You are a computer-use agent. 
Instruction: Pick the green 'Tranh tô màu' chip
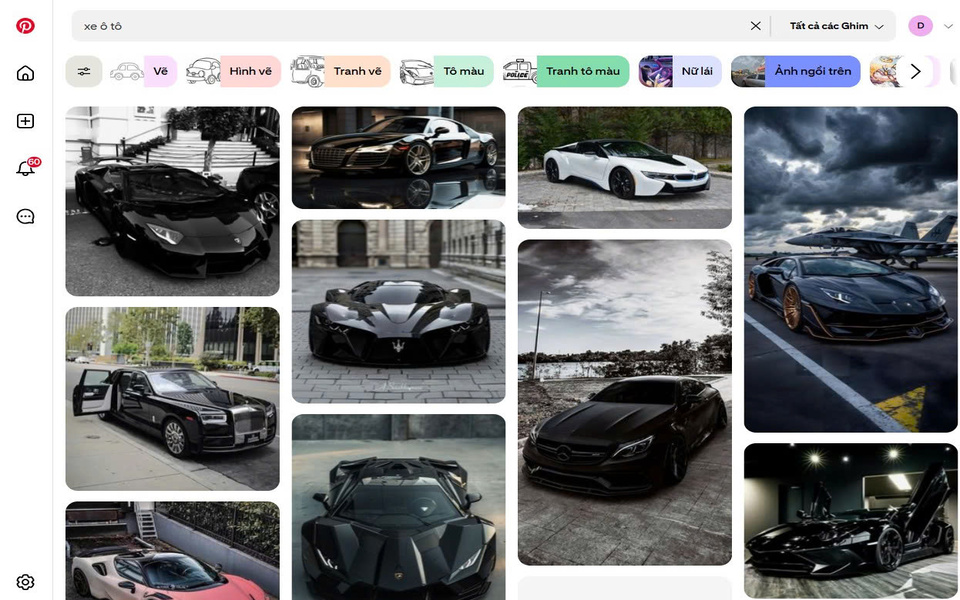click(566, 71)
